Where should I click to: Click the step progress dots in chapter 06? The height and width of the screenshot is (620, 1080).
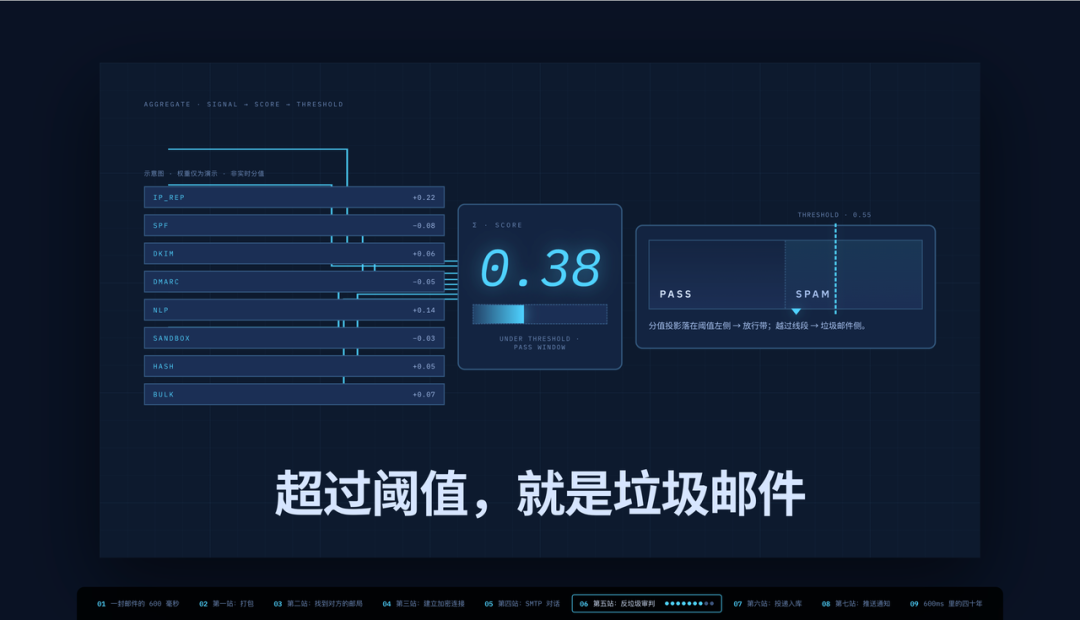[x=689, y=603]
